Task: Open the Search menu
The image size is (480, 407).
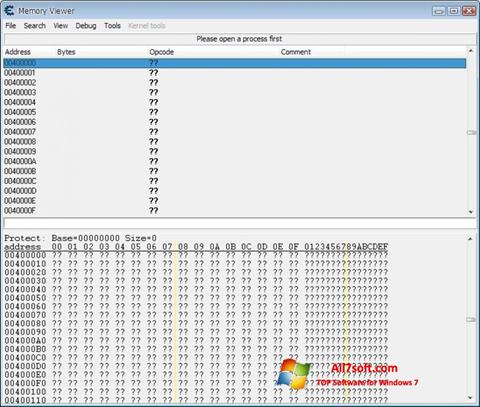Action: pyautogui.click(x=35, y=26)
